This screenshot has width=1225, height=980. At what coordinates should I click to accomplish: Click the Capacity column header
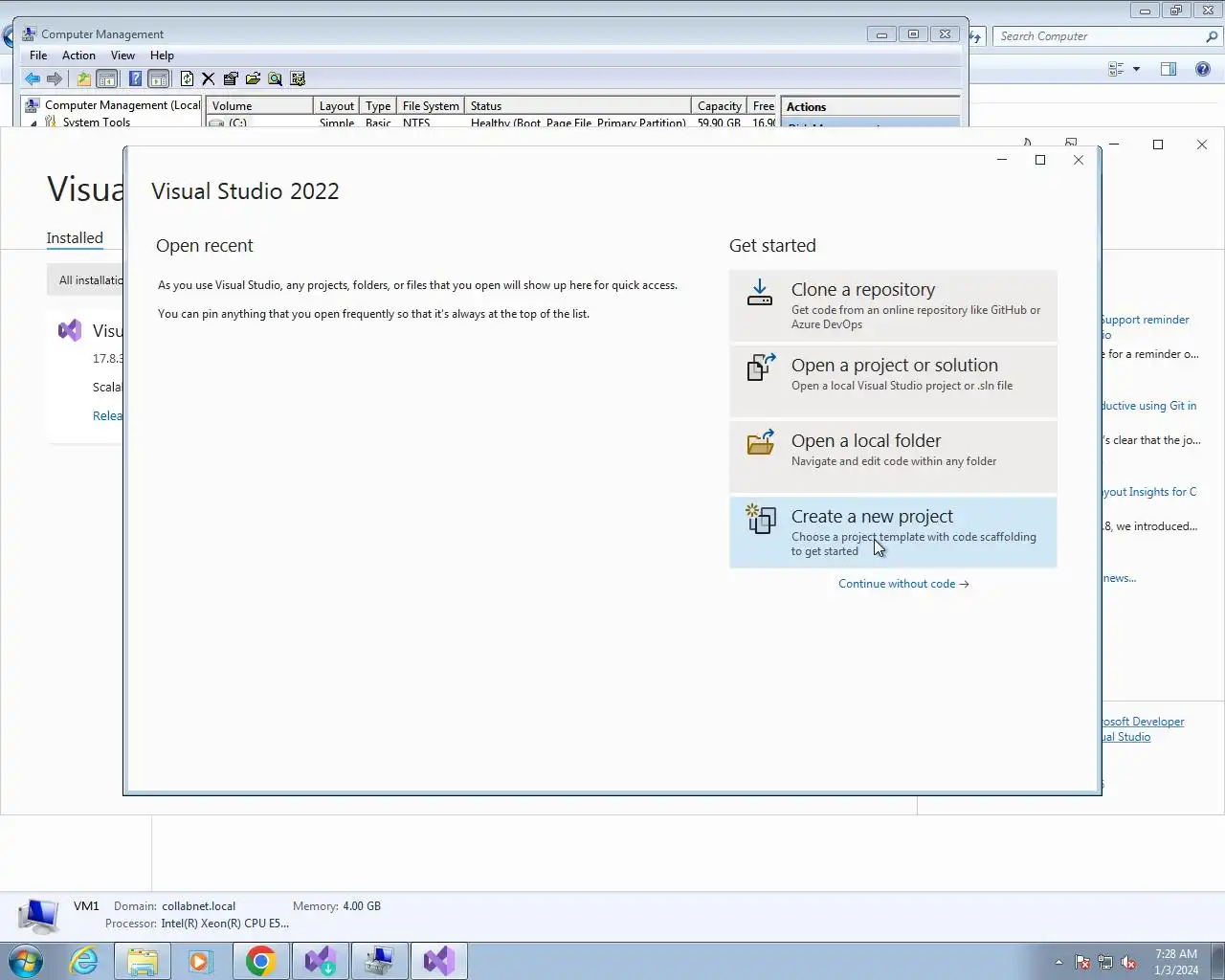(719, 105)
